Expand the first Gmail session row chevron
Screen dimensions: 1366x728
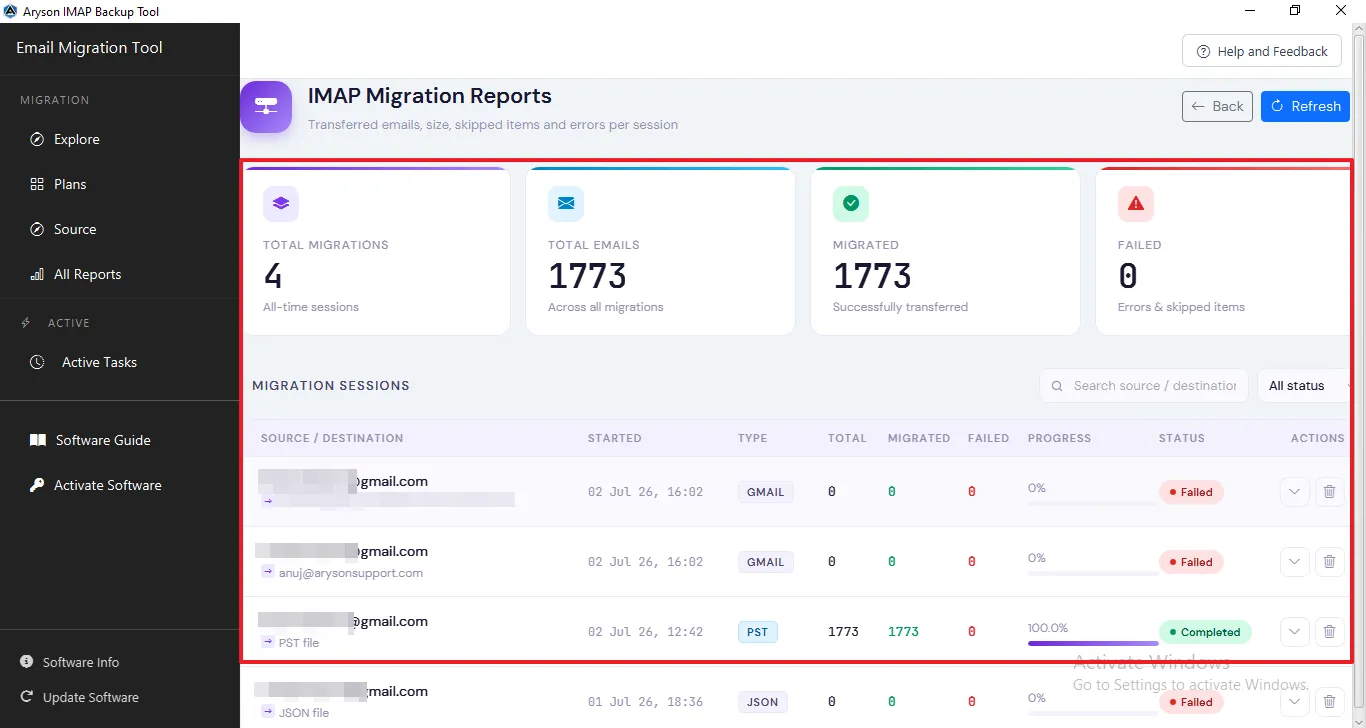(x=1295, y=492)
